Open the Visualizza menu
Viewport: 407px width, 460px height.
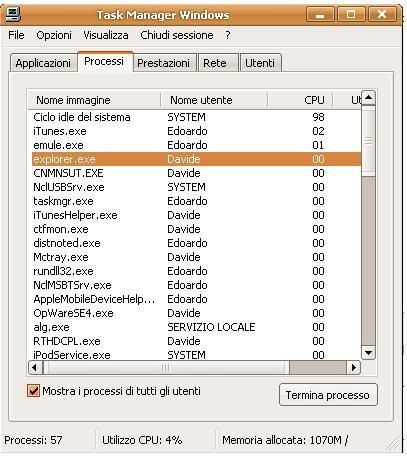pyautogui.click(x=106, y=35)
